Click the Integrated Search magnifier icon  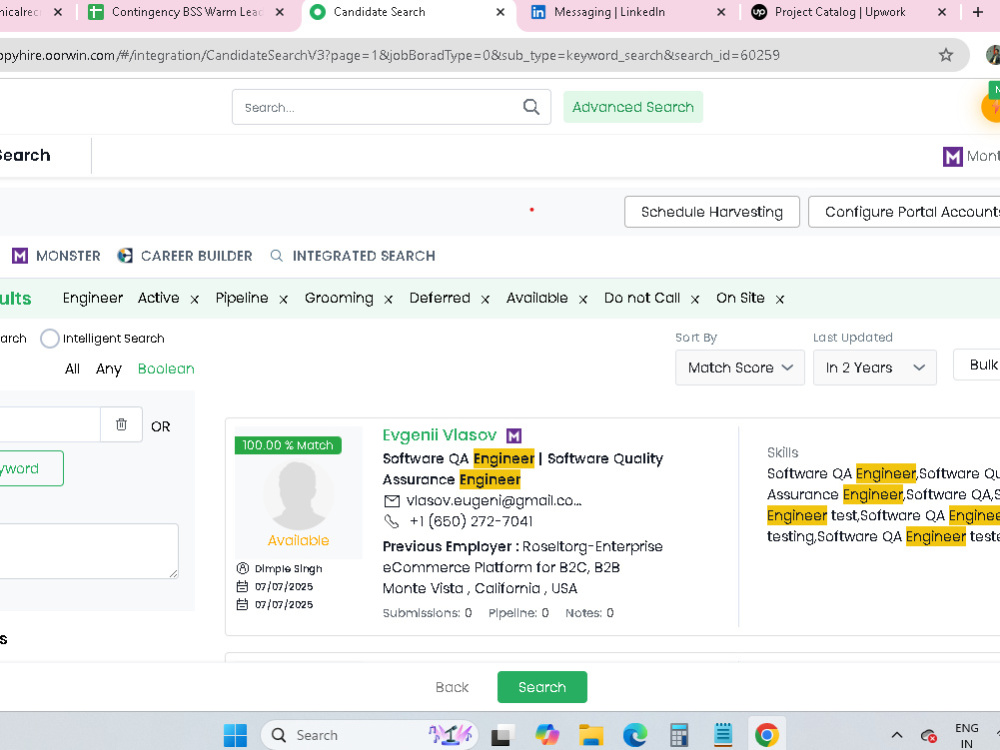276,256
